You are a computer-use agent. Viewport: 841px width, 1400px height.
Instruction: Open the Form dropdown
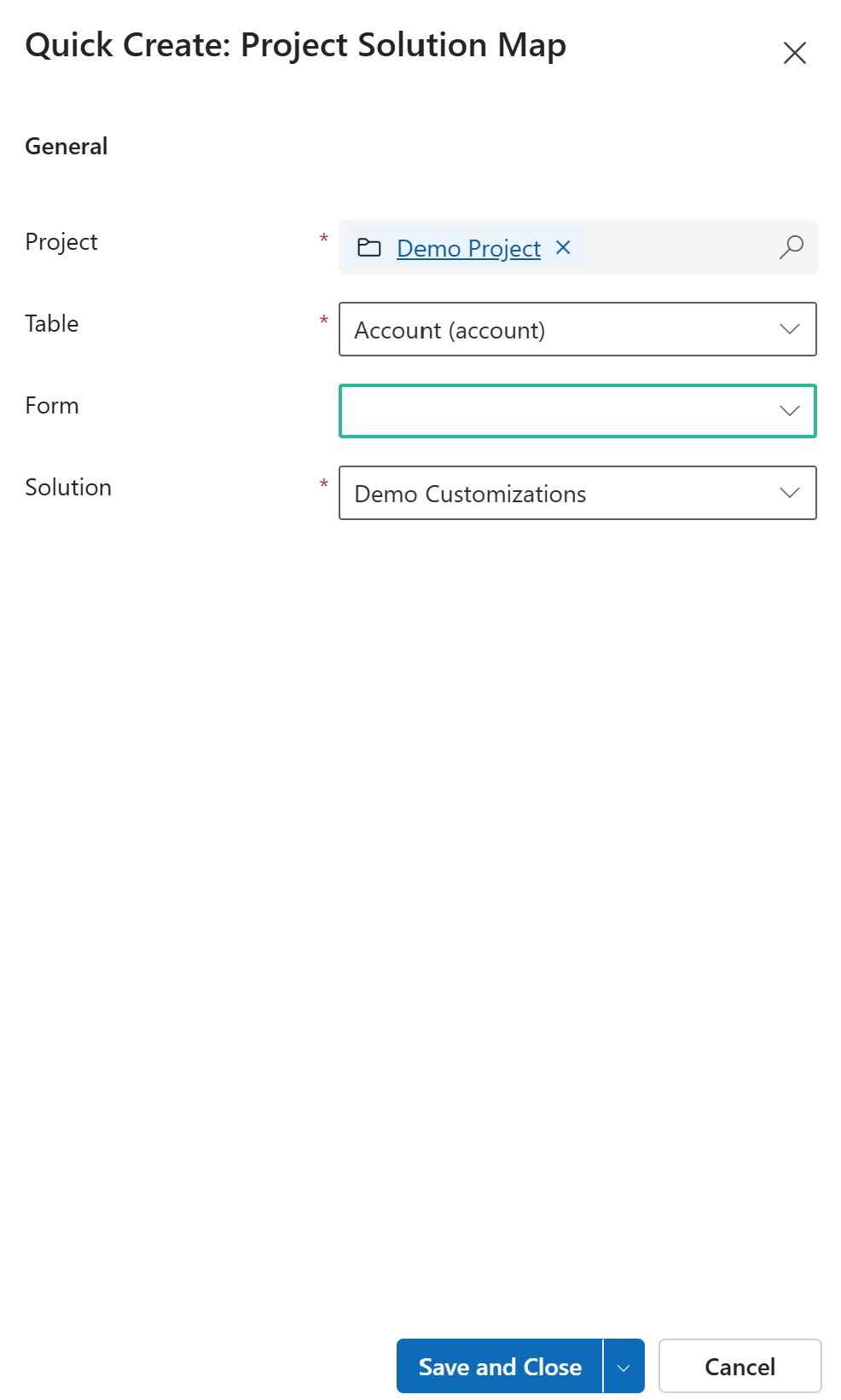789,410
